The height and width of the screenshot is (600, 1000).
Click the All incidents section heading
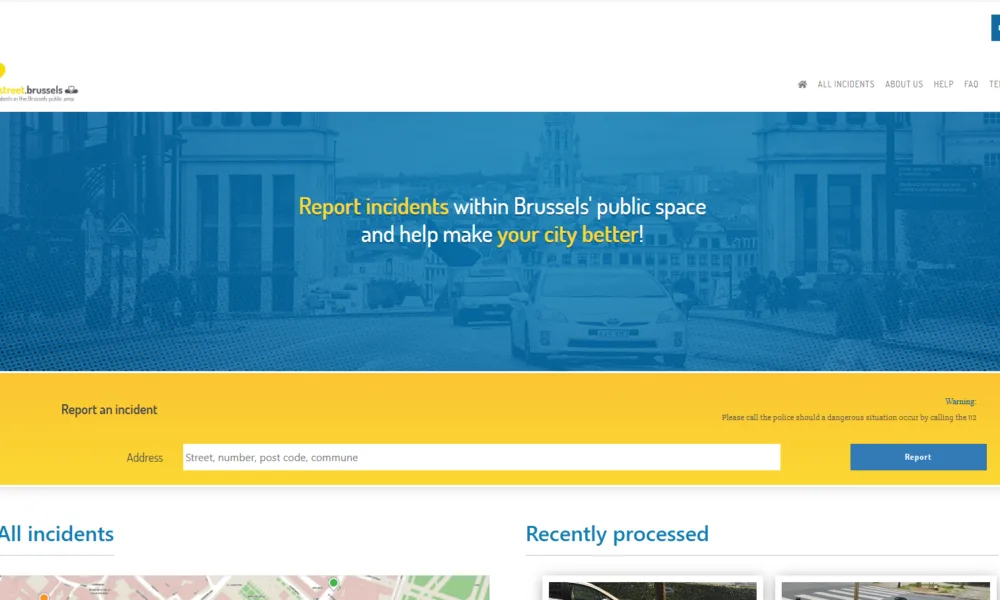tap(56, 534)
